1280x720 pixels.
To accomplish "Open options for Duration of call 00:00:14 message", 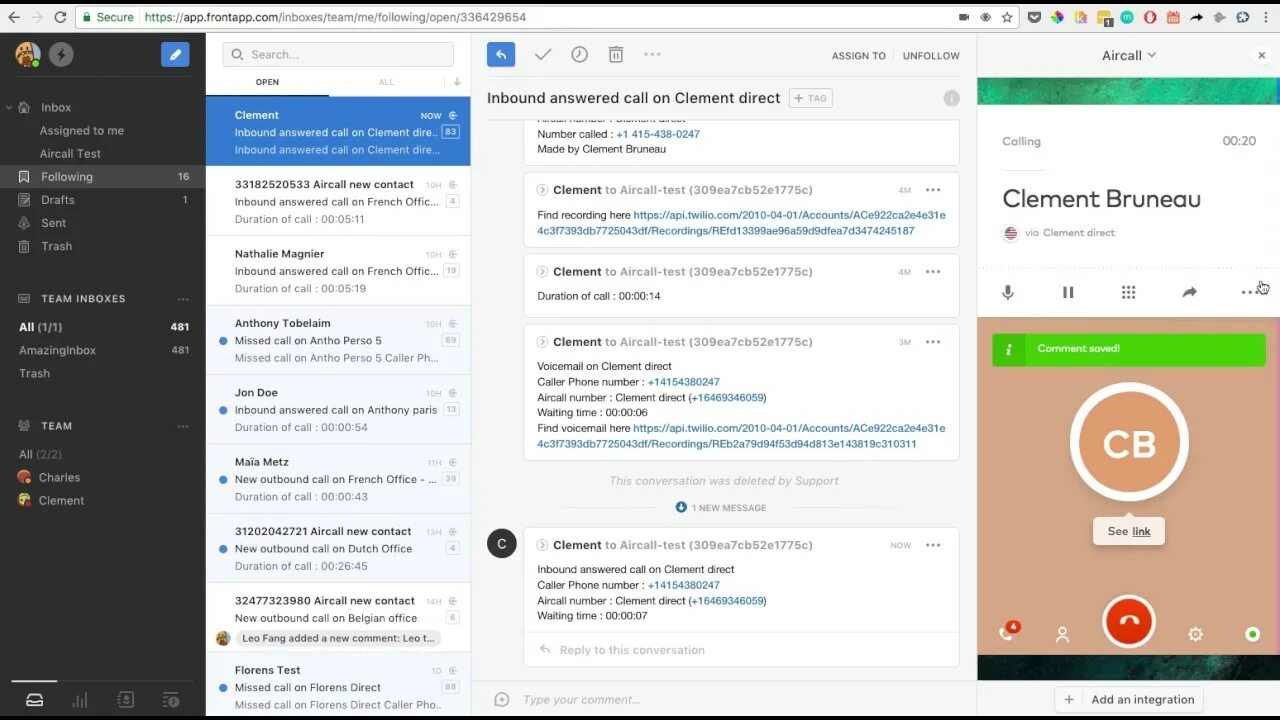I will click(933, 271).
